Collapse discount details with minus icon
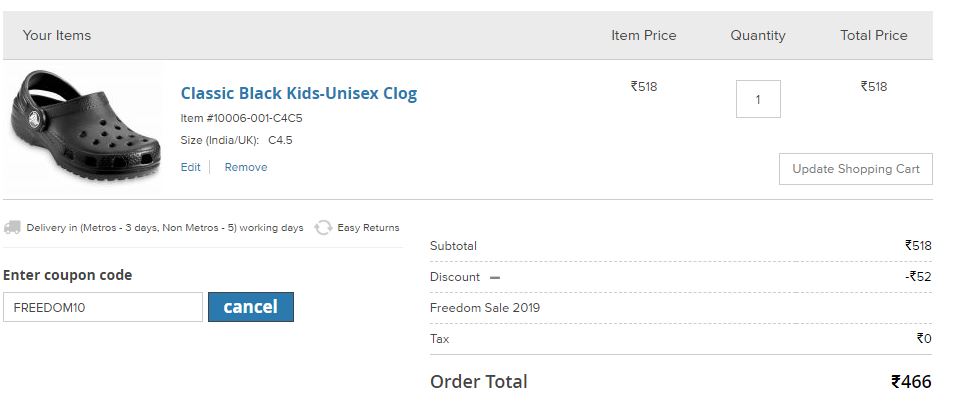The height and width of the screenshot is (402, 957). point(495,278)
